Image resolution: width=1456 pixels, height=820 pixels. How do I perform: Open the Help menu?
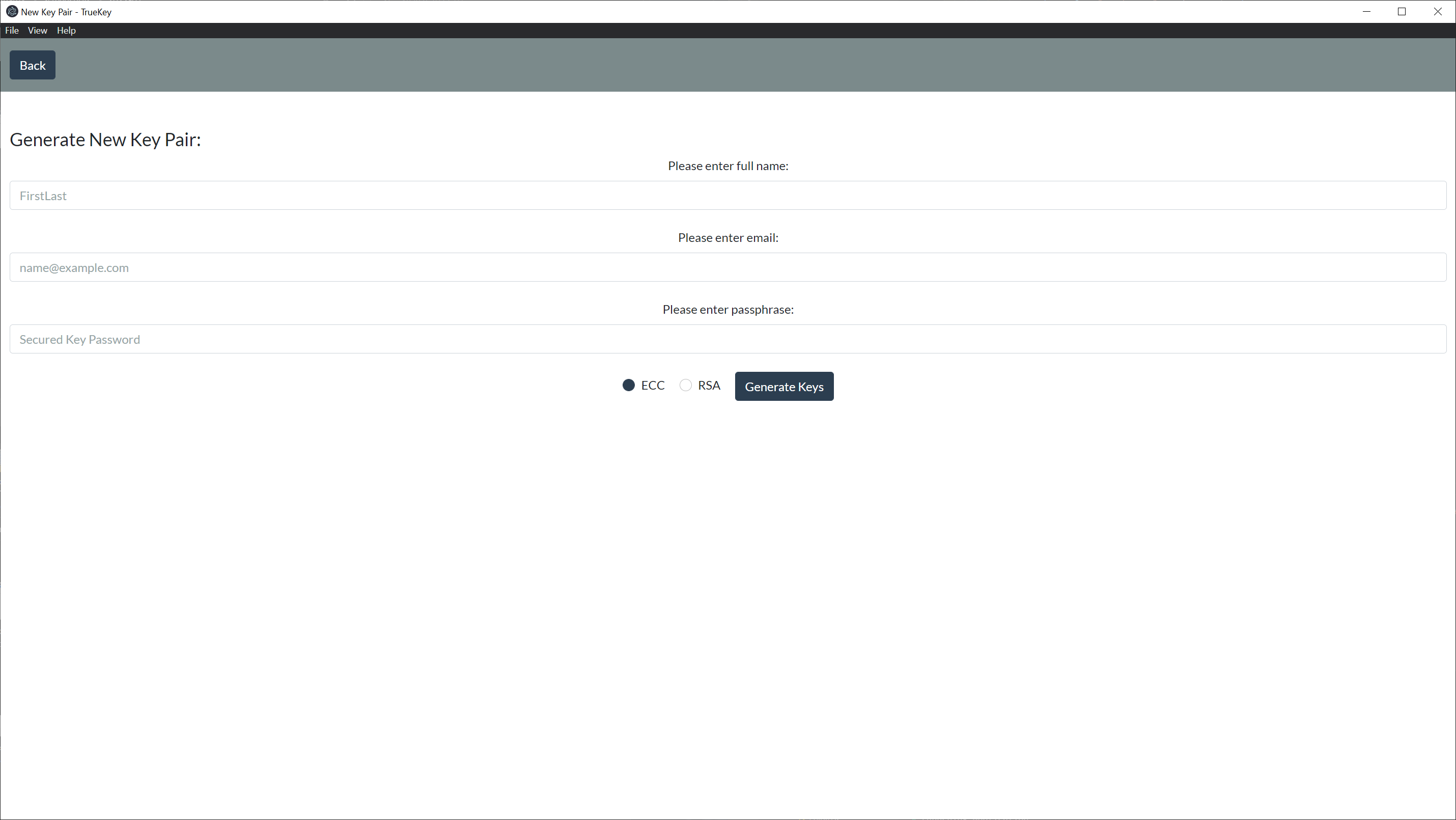66,30
